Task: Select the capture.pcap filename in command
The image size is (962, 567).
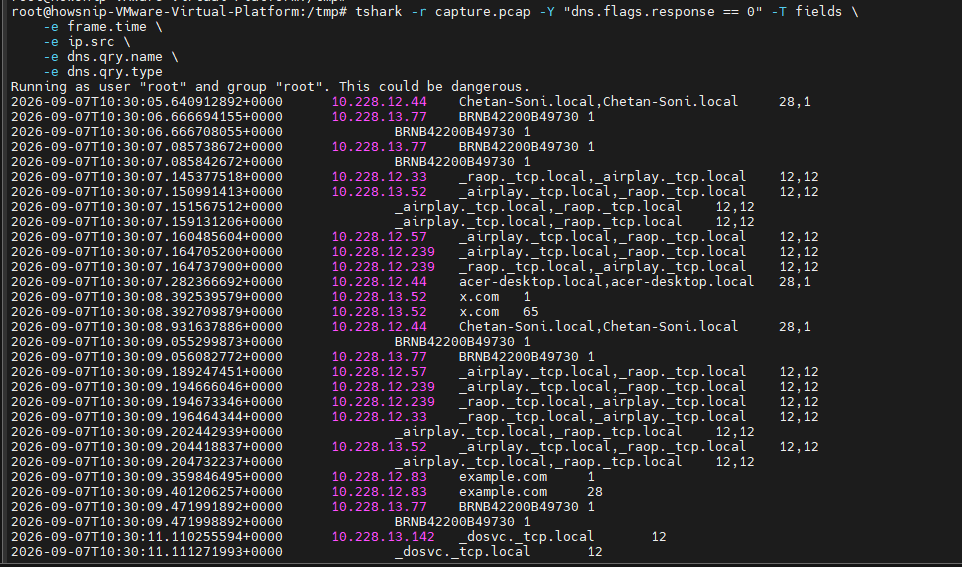Action: click(482, 12)
